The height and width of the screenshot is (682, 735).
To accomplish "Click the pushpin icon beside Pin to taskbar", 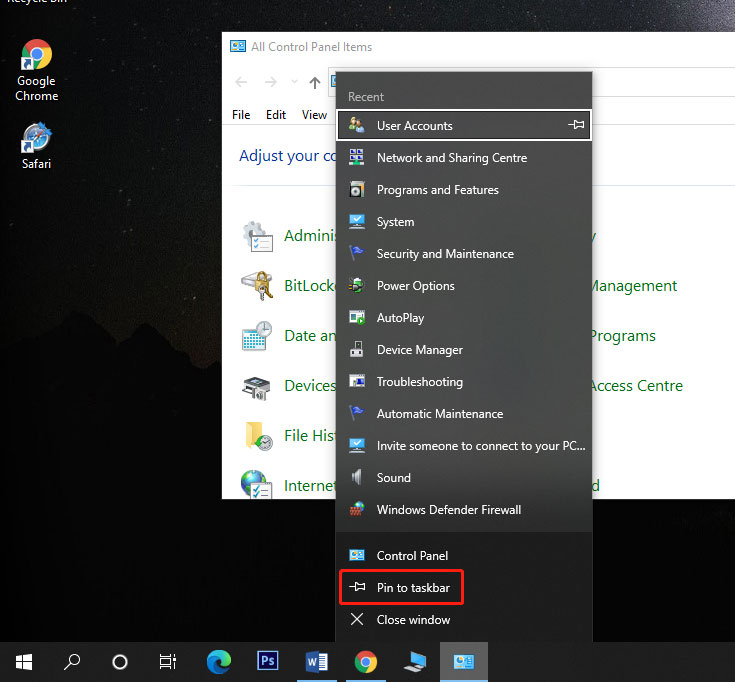I will tap(357, 587).
